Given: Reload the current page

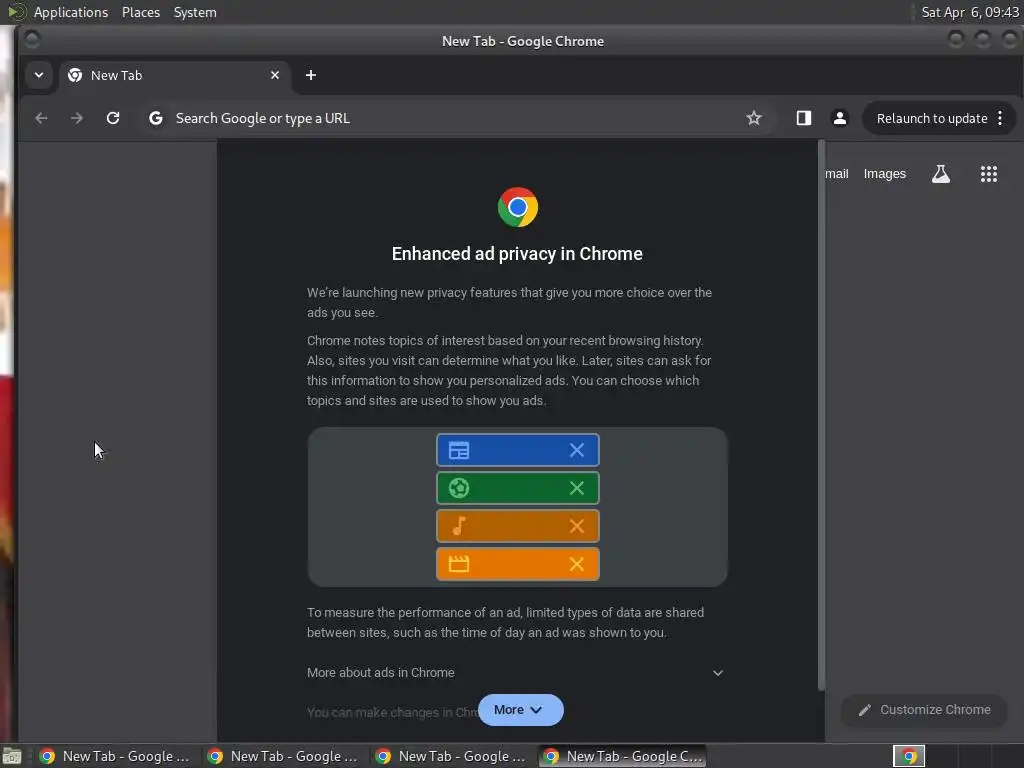Looking at the screenshot, I should pyautogui.click(x=113, y=118).
